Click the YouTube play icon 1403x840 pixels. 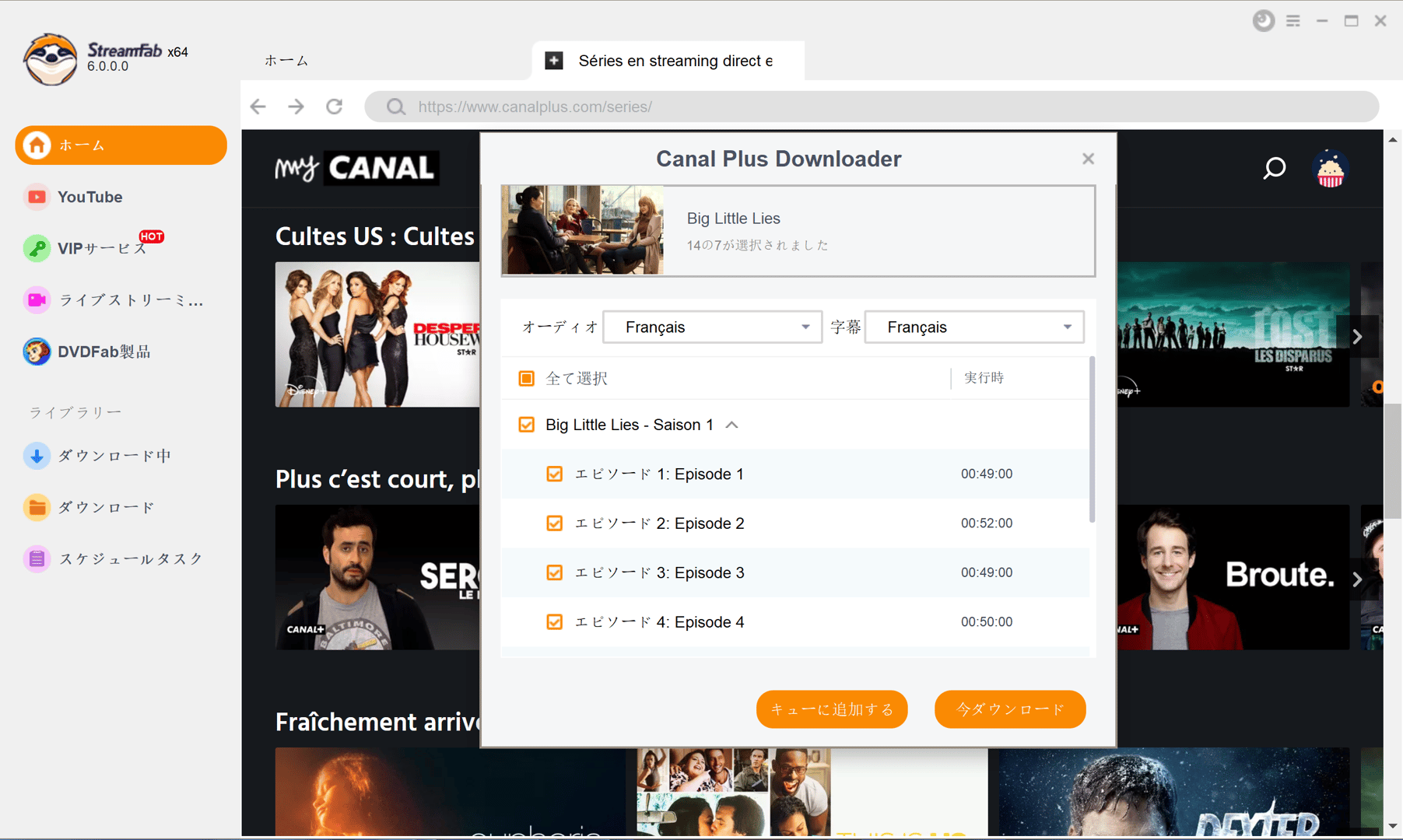[x=37, y=197]
